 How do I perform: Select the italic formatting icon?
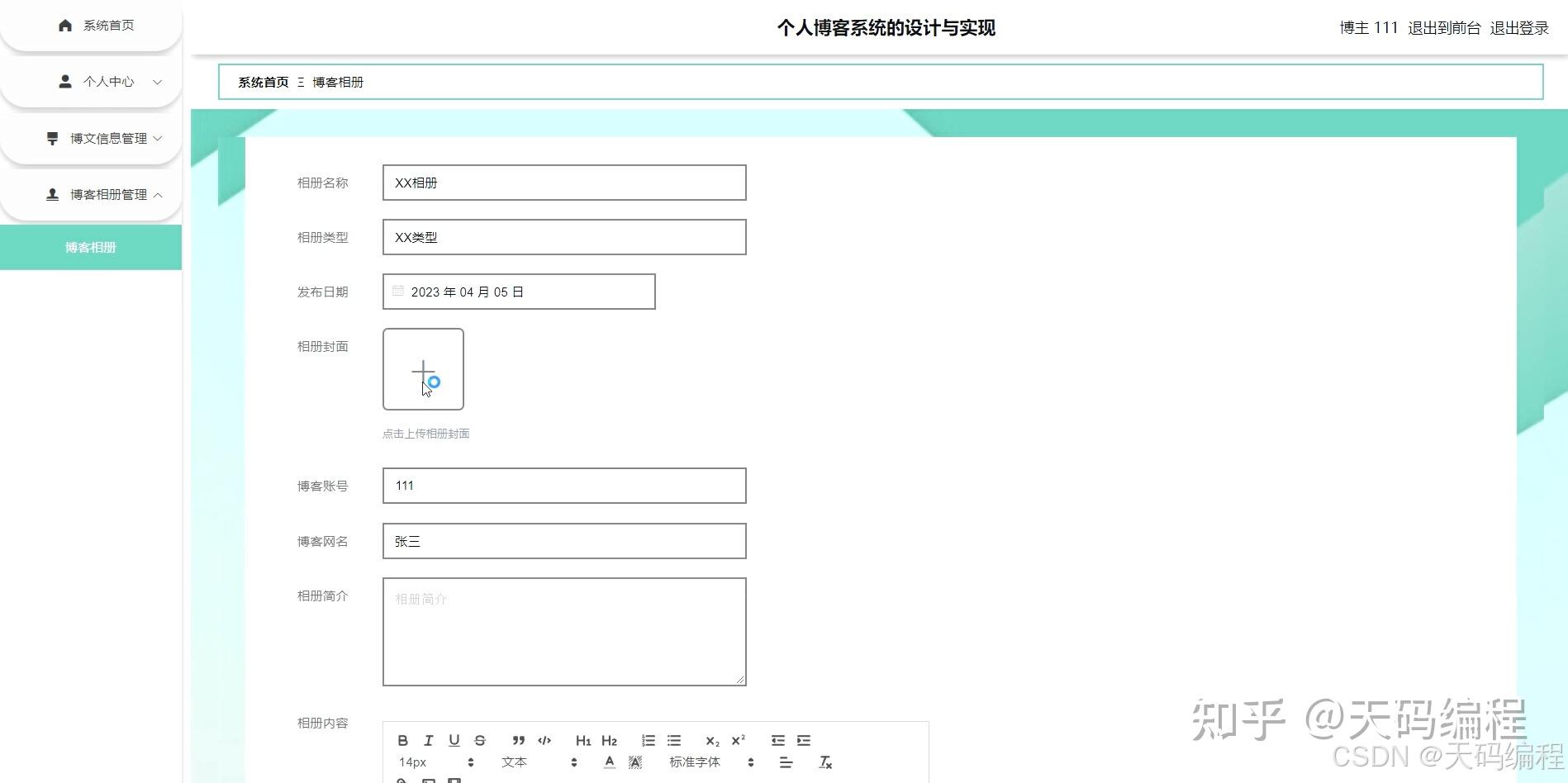428,740
